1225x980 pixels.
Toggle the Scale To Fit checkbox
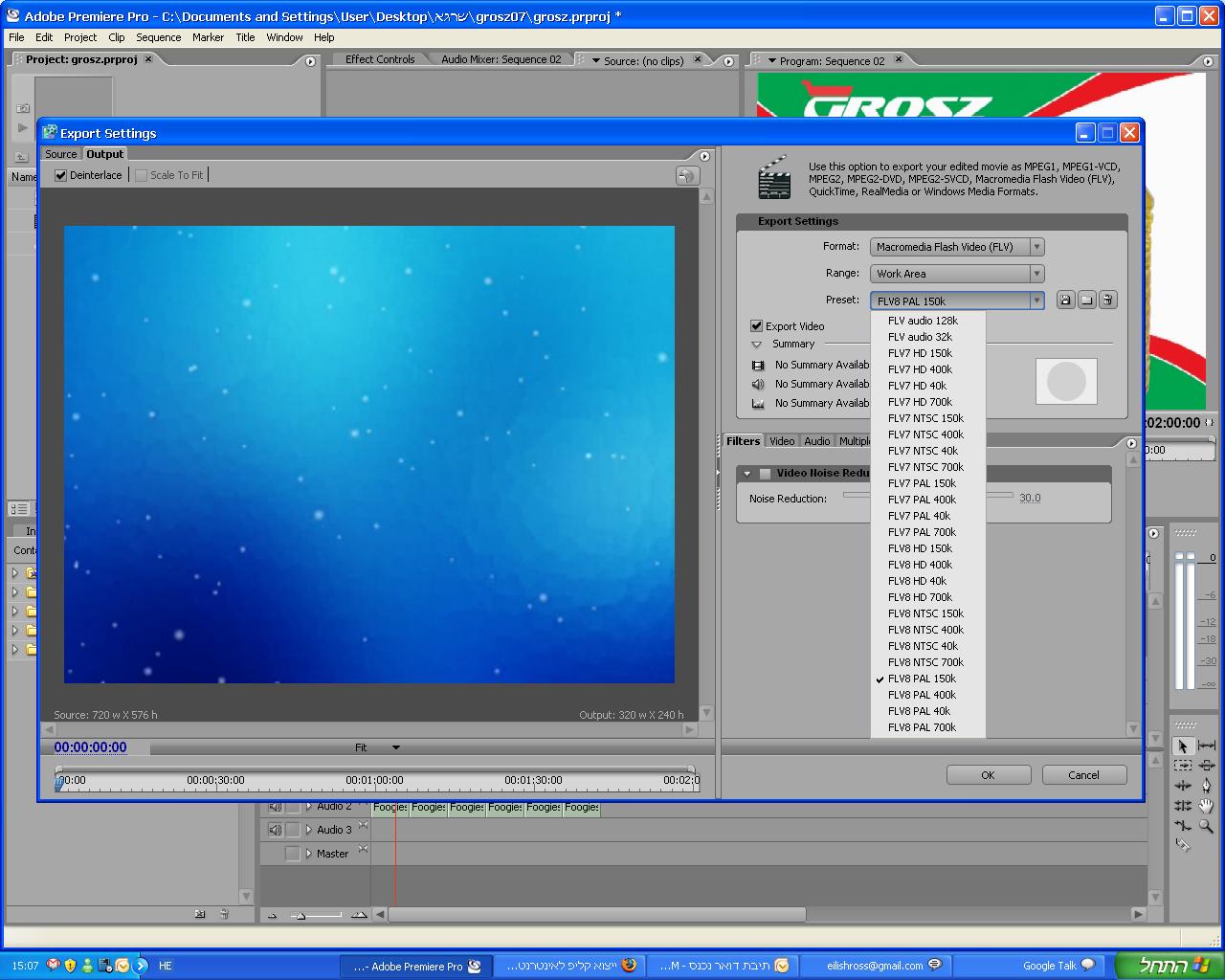(x=142, y=176)
